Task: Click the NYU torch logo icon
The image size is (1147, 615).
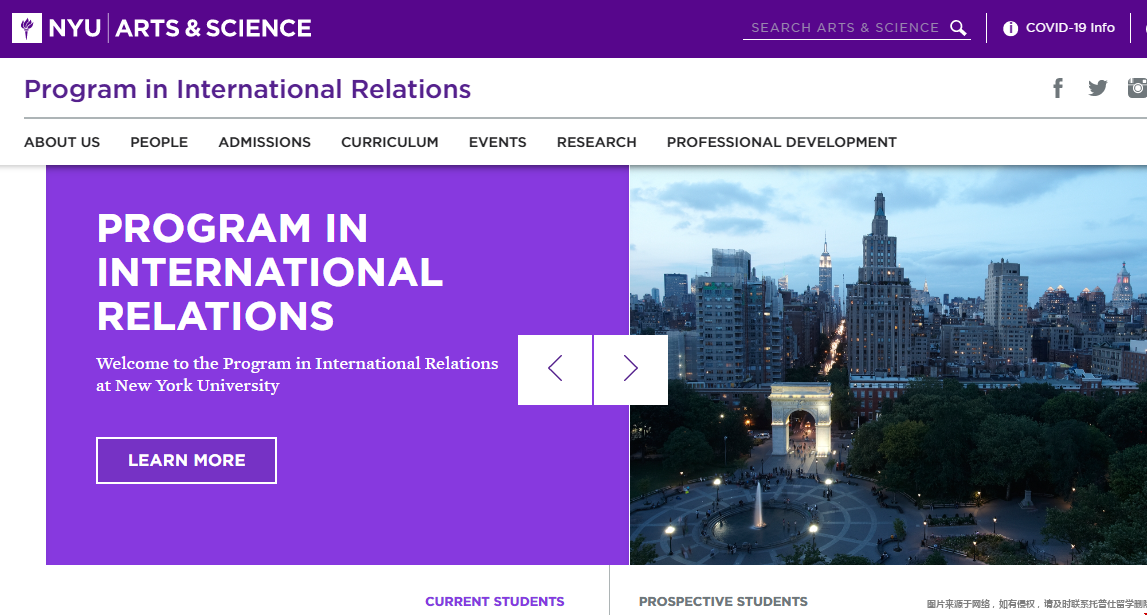Action: pyautogui.click(x=27, y=28)
